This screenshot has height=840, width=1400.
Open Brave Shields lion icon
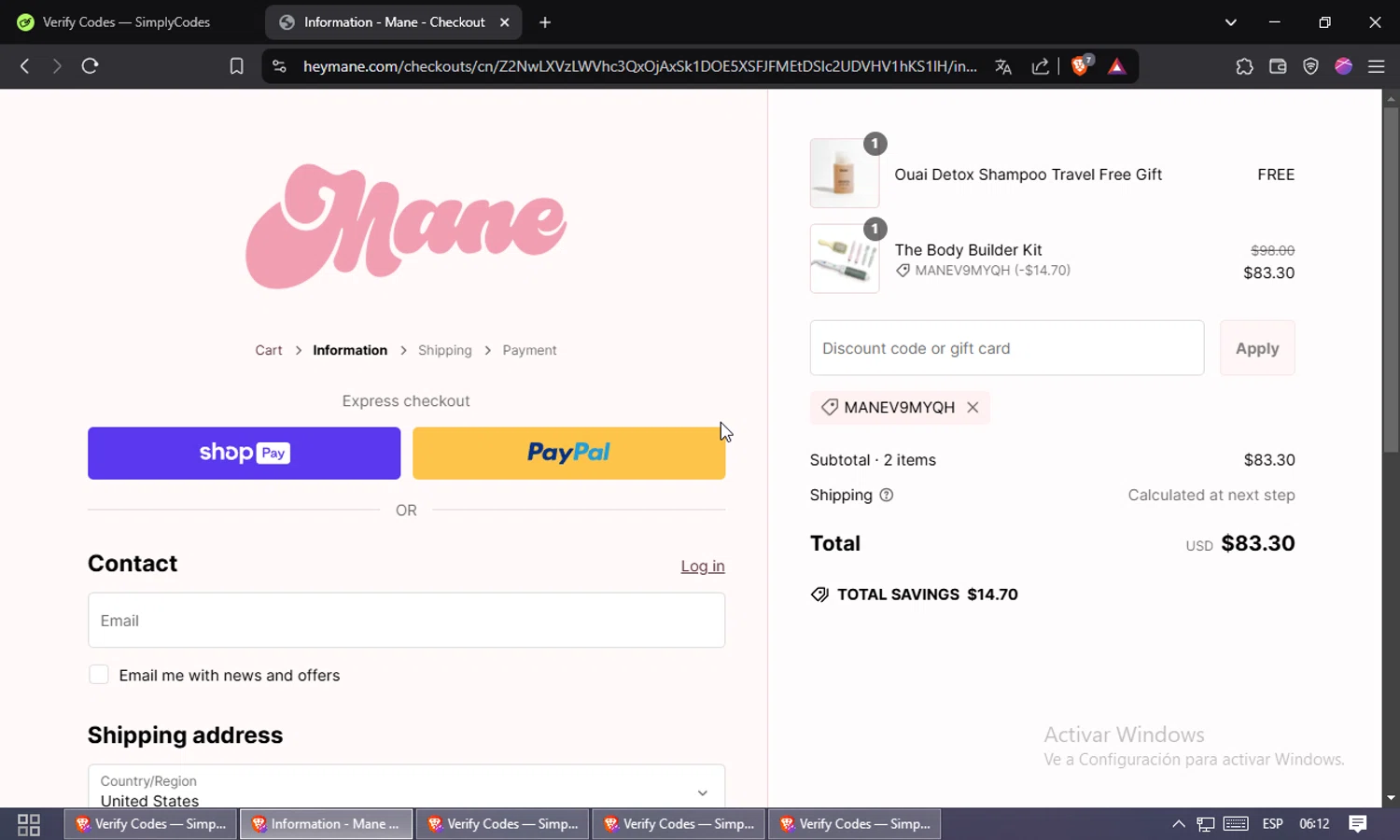point(1082,65)
